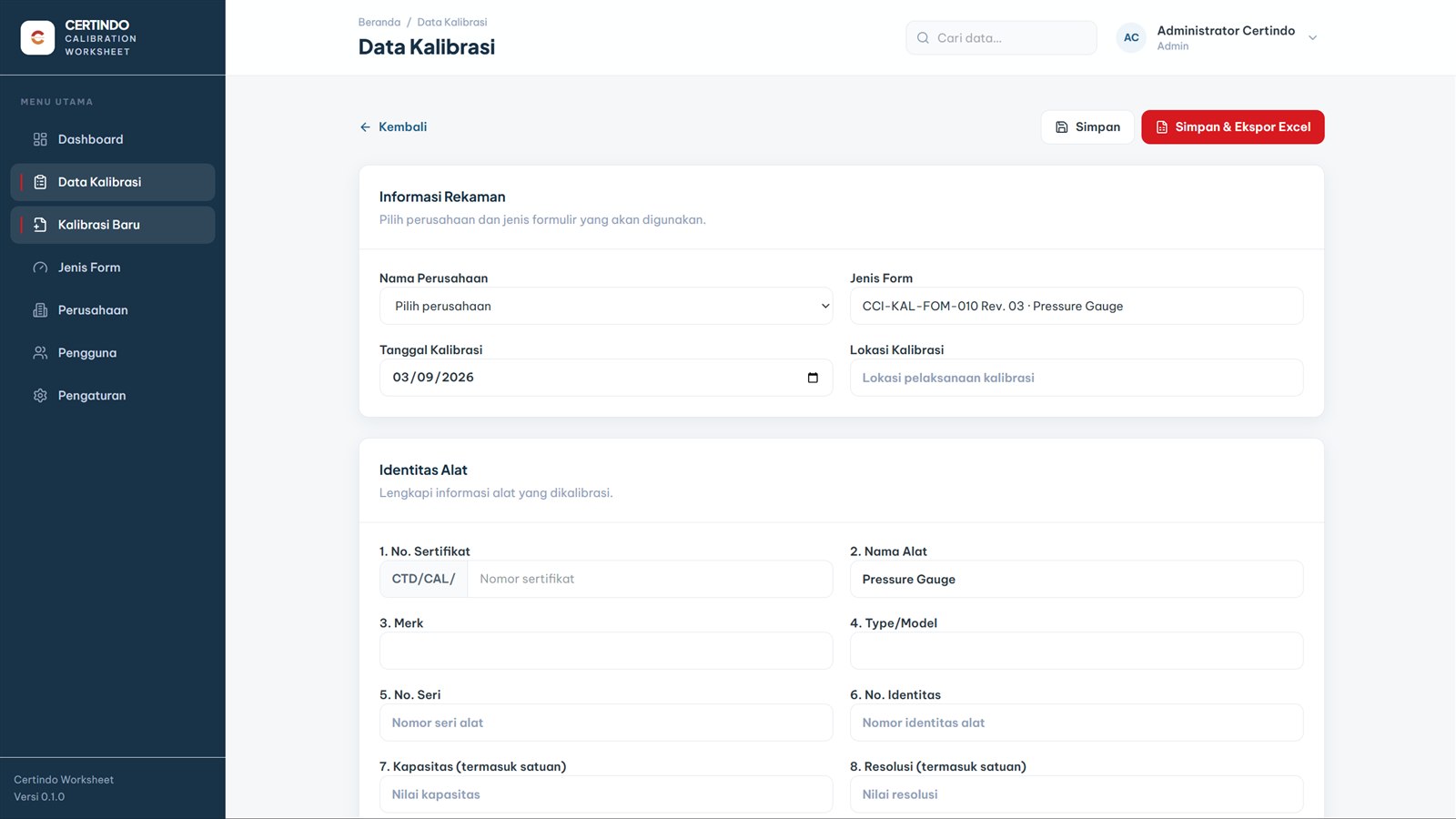Click the Simpan button

[1087, 127]
